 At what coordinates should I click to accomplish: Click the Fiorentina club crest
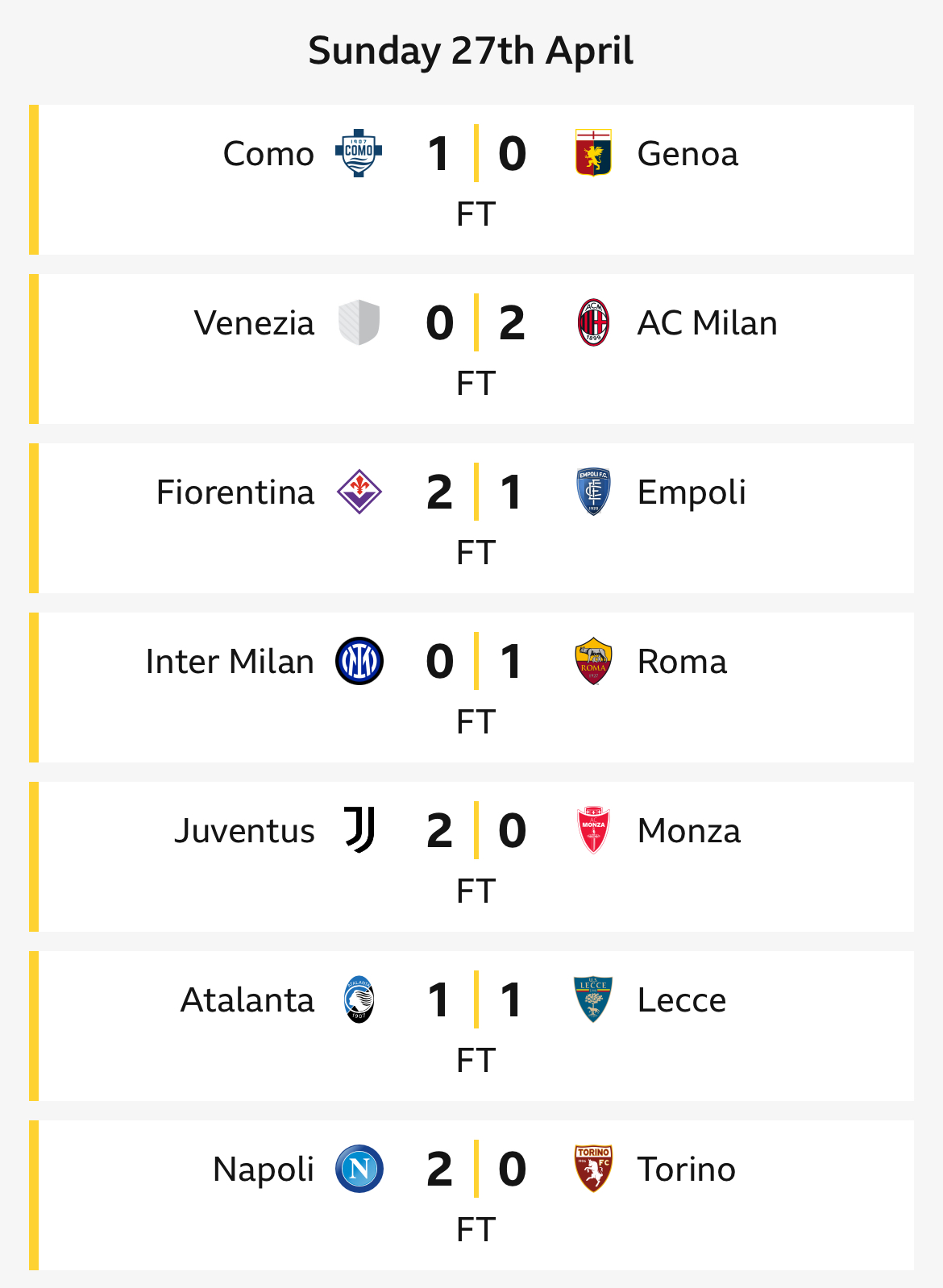pos(359,492)
